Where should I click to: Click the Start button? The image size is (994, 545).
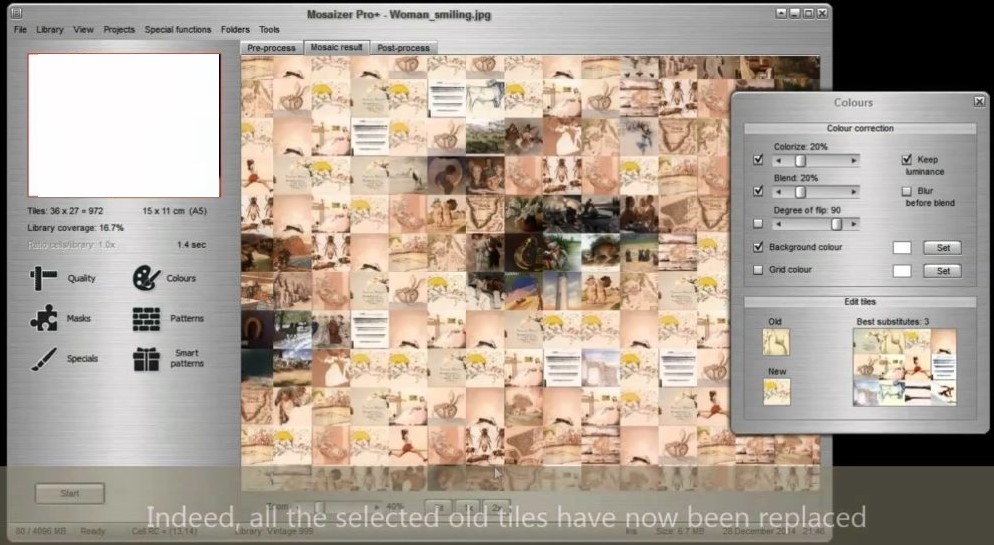(70, 493)
